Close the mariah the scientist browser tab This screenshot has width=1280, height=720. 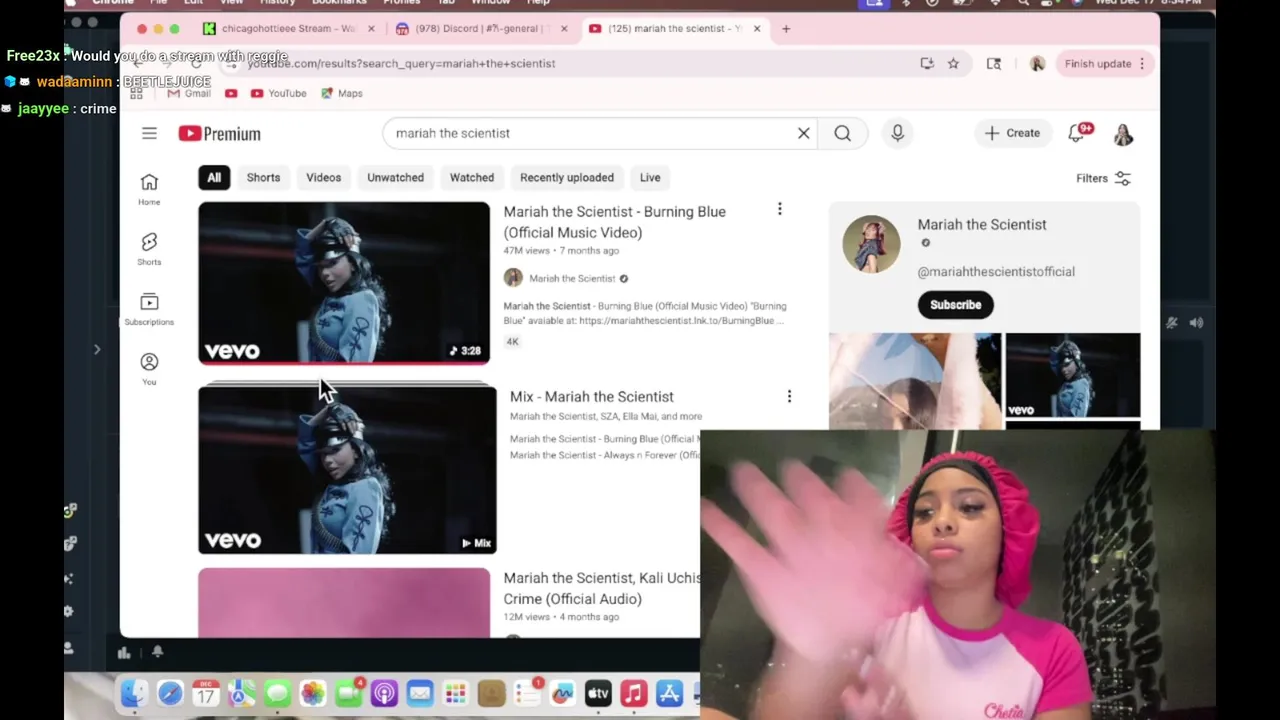[x=757, y=28]
